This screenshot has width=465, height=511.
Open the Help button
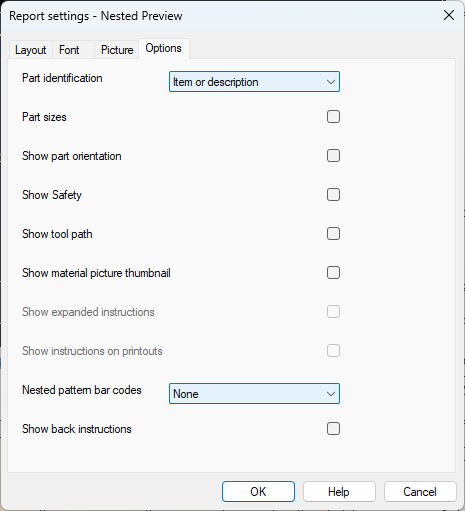pos(339,491)
